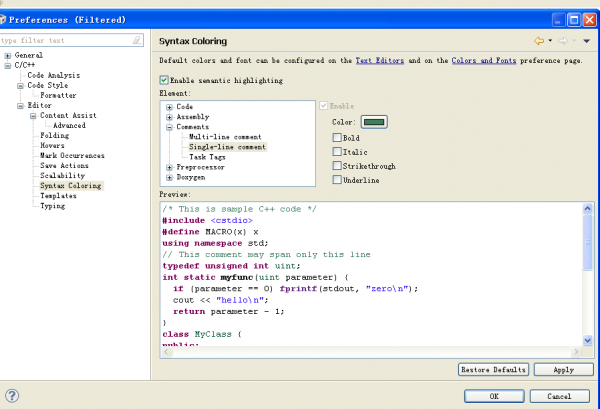Image resolution: width=600 pixels, height=409 pixels.
Task: Click inside the type filter text field
Action: pyautogui.click(x=65, y=40)
